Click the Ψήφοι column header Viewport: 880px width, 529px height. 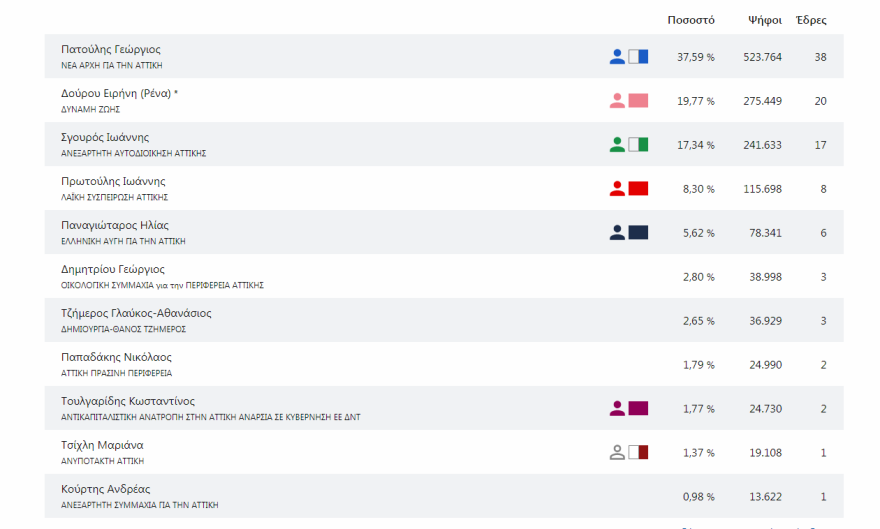tap(764, 20)
